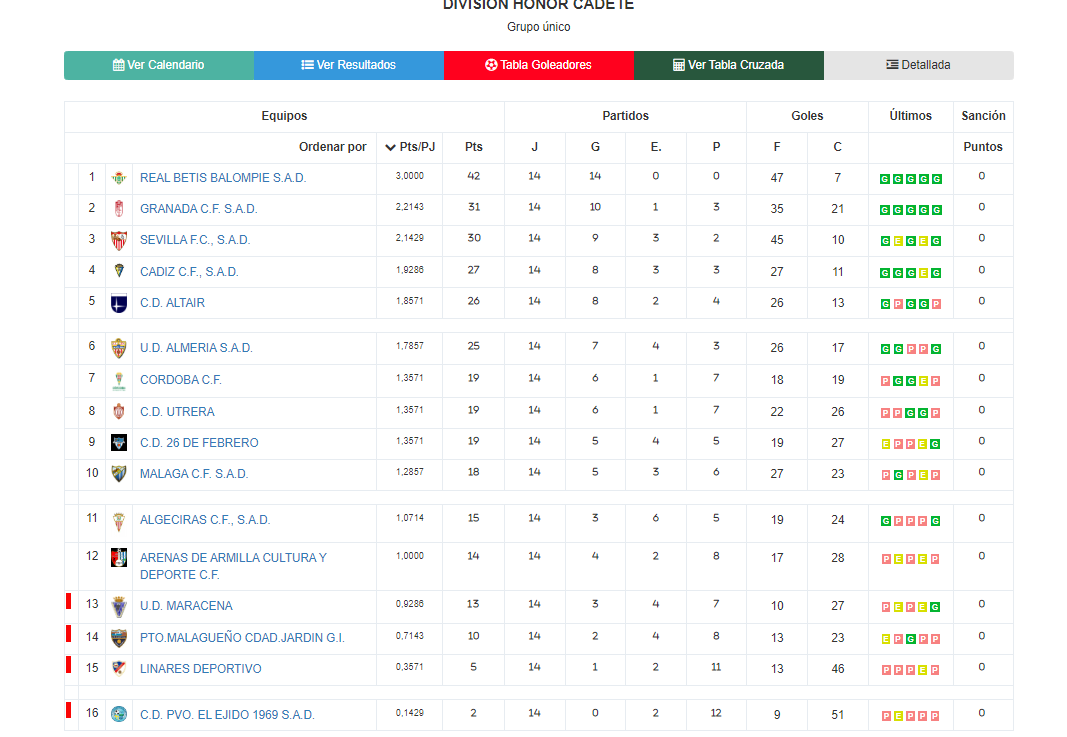Open U.D. MARACENA team link
This screenshot has height=737, width=1067.
[186, 606]
